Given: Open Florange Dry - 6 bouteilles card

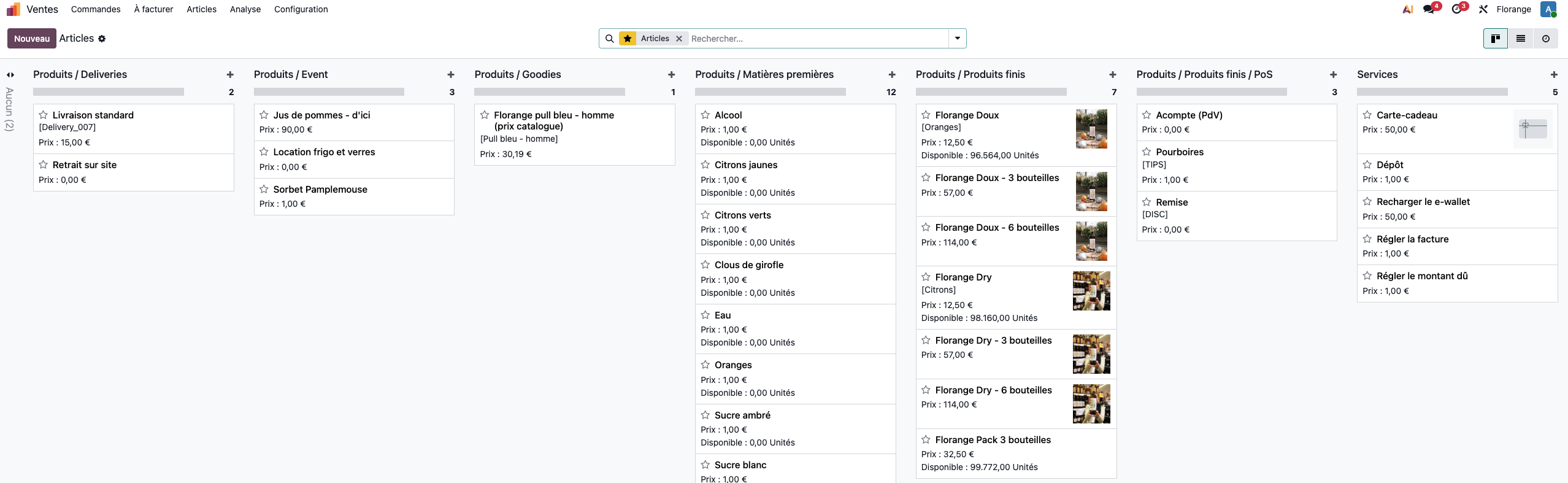Looking at the screenshot, I should 1016,404.
